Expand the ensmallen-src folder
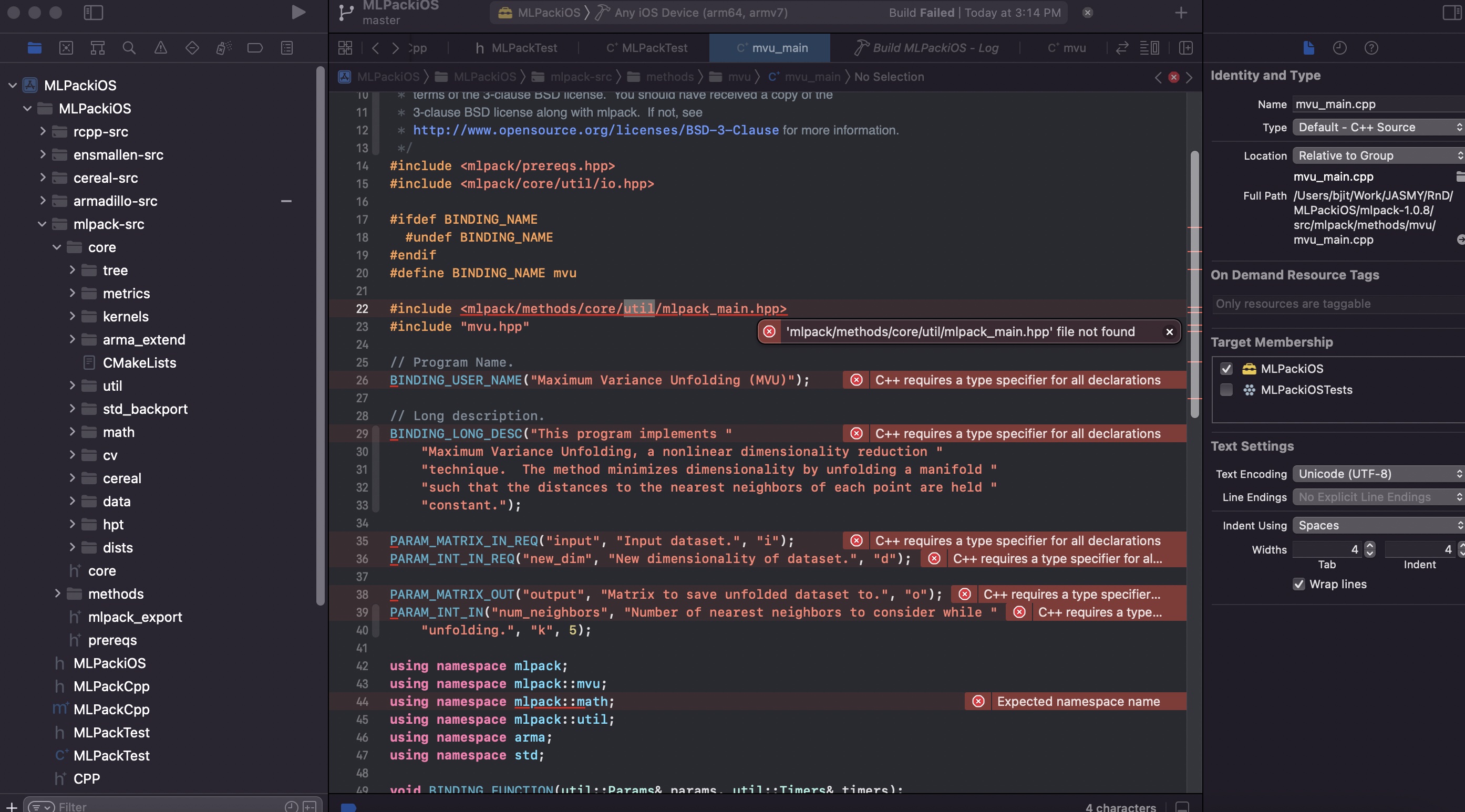1465x812 pixels. click(43, 154)
